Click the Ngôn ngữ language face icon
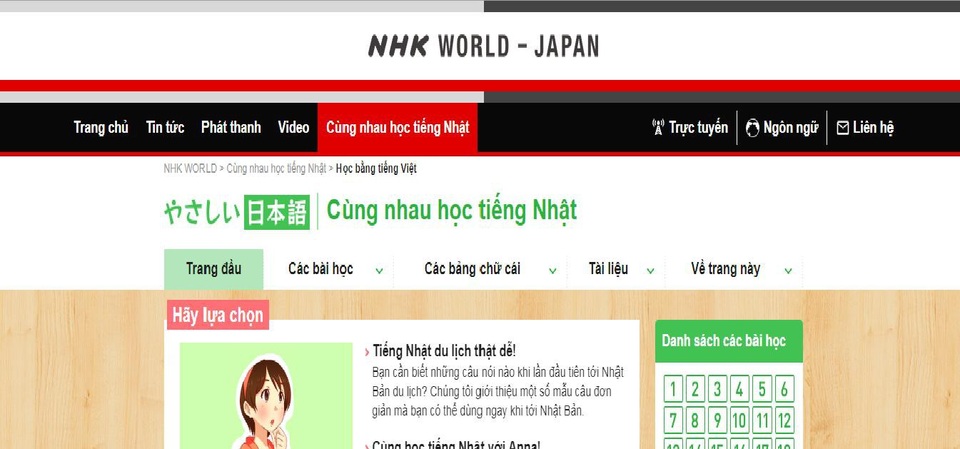Image resolution: width=960 pixels, height=449 pixels. click(752, 127)
